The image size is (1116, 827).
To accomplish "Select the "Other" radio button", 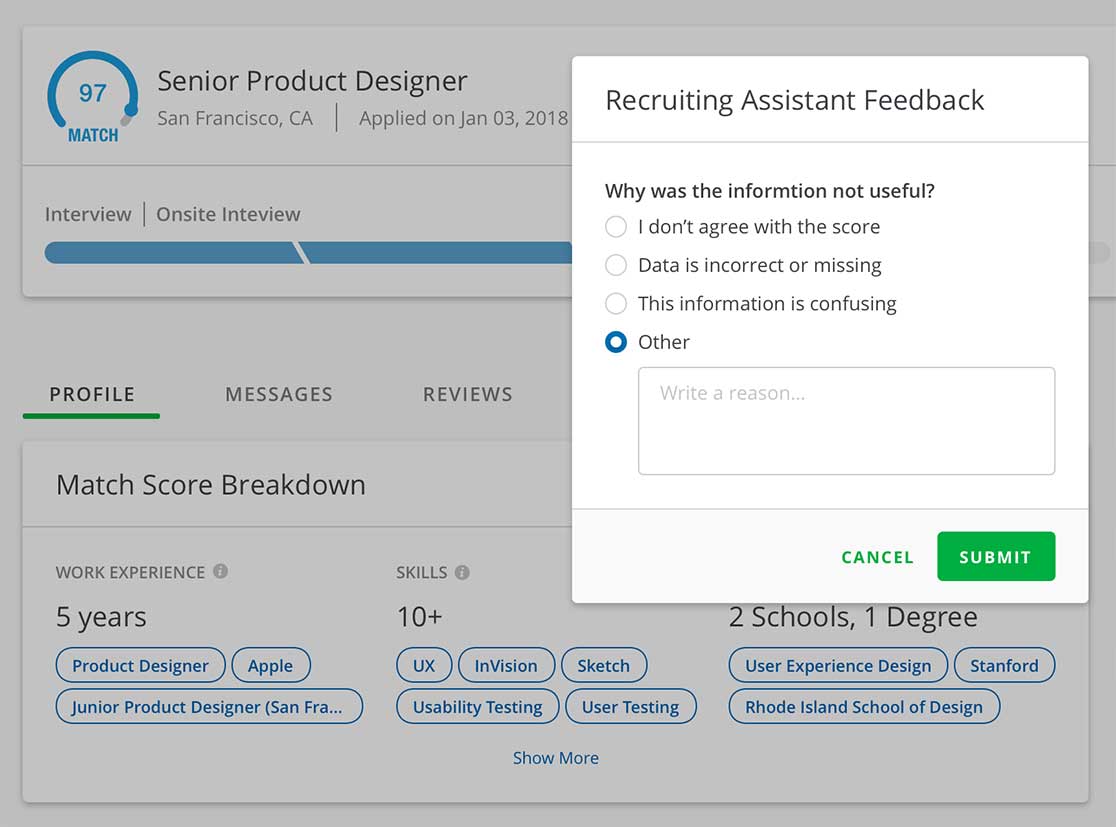I will click(616, 342).
